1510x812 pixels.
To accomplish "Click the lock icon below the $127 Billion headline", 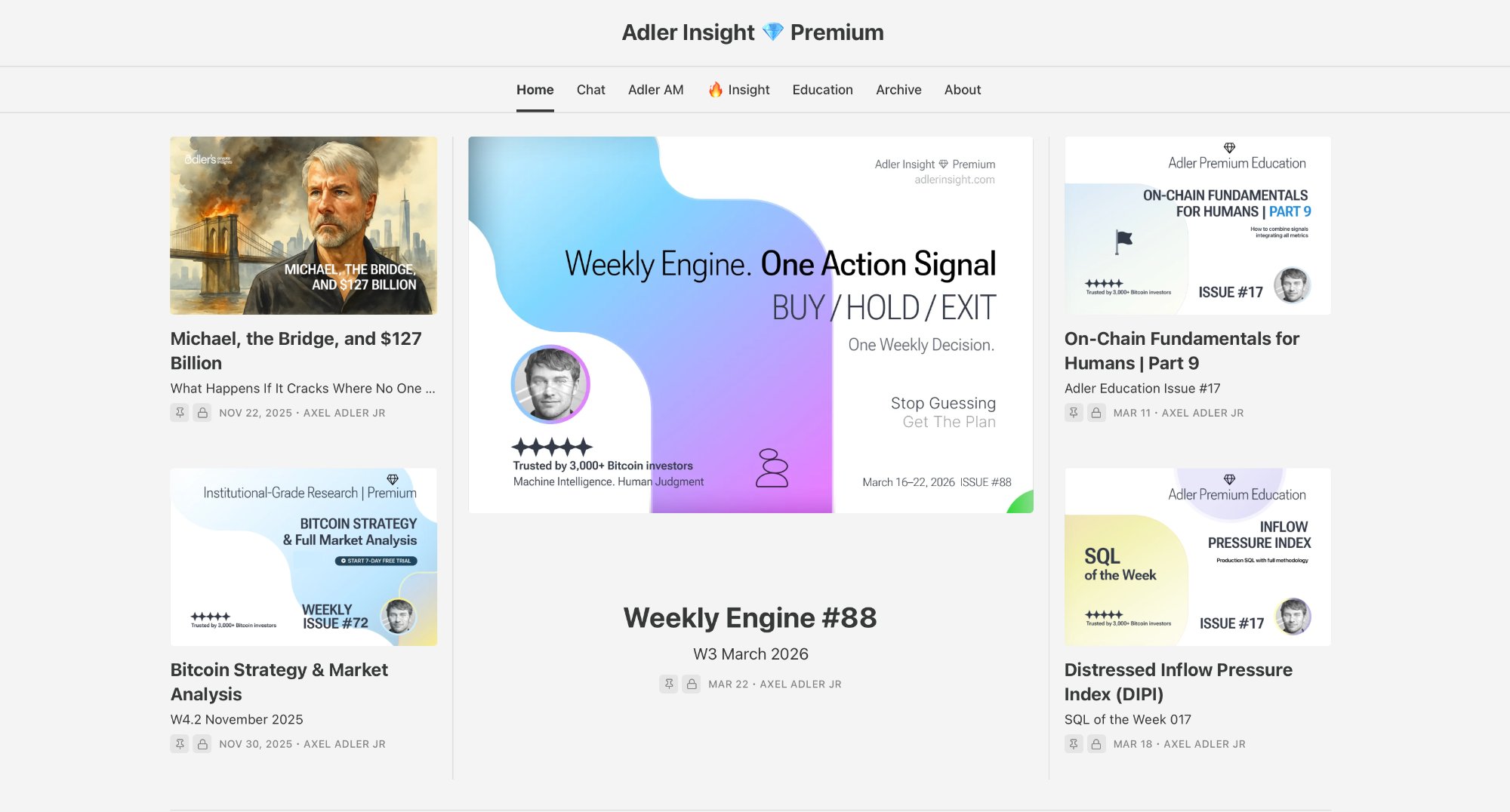I will 201,413.
